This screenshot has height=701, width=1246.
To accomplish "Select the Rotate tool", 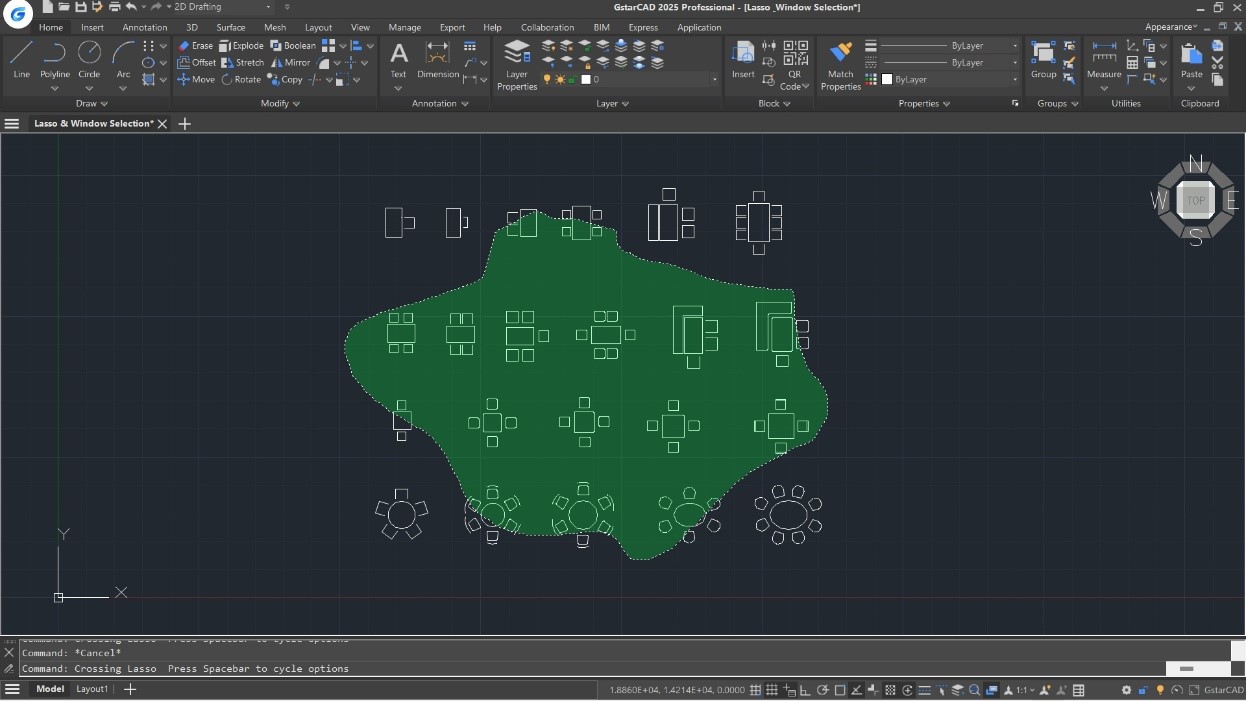I will click(x=247, y=79).
